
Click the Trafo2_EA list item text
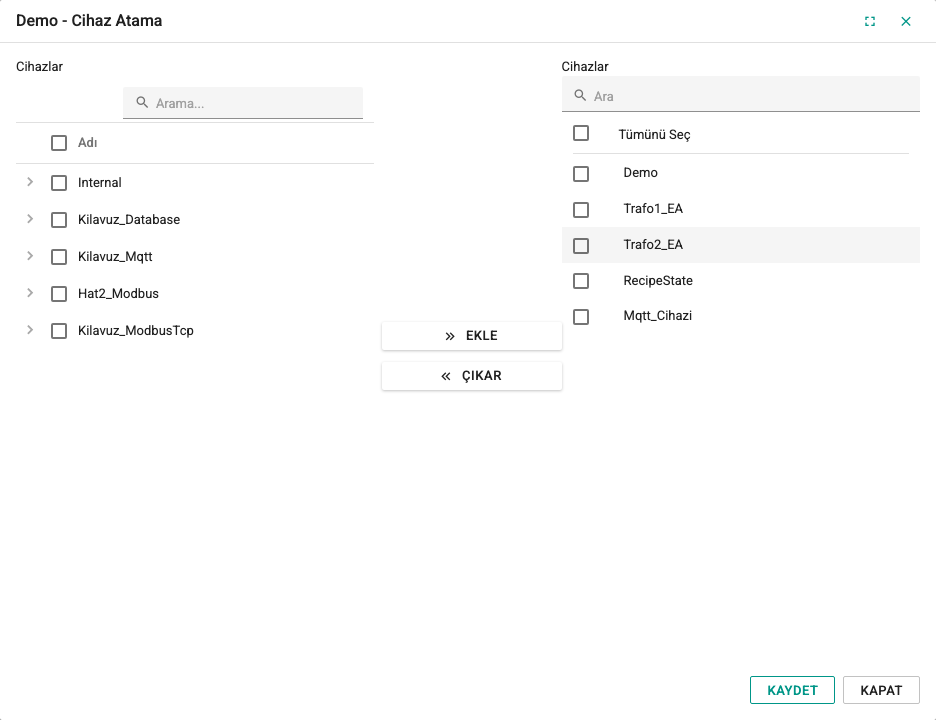pyautogui.click(x=653, y=244)
